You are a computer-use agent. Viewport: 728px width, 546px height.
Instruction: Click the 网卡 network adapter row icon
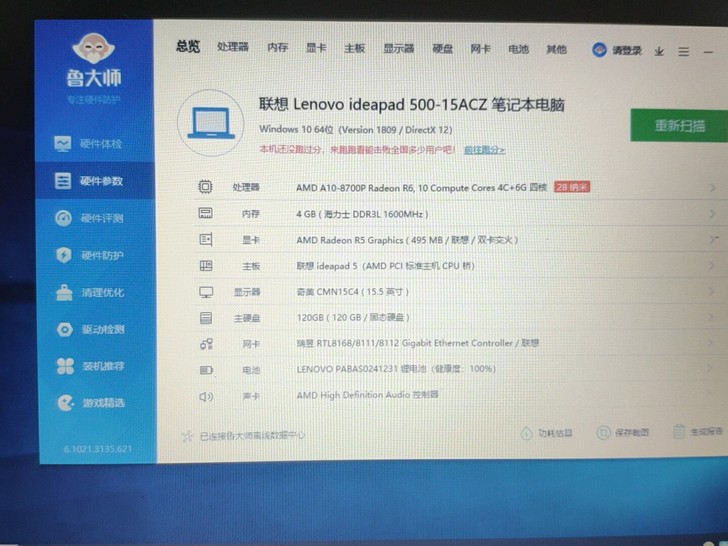pos(206,344)
